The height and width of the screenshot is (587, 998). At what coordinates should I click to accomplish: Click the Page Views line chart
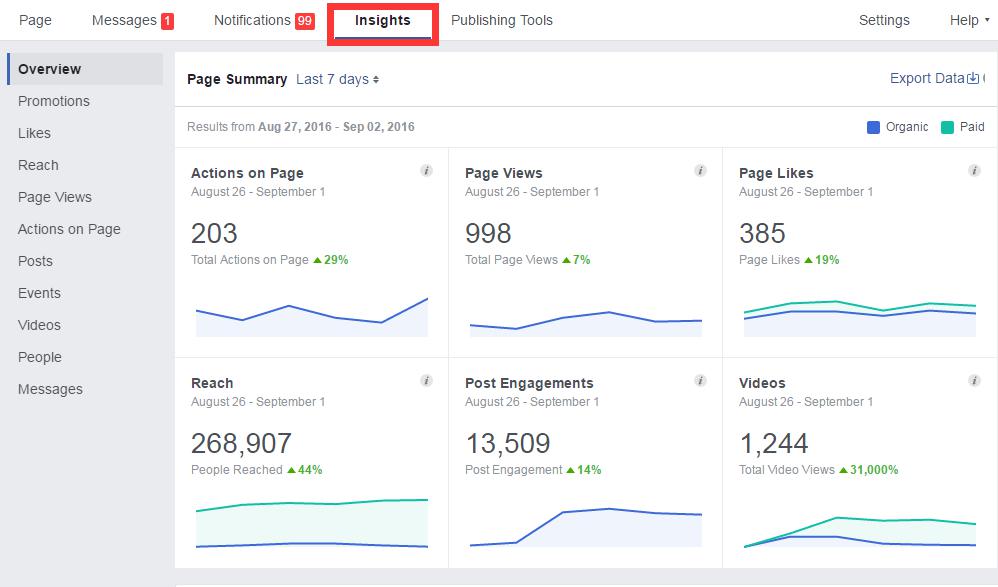point(586,323)
